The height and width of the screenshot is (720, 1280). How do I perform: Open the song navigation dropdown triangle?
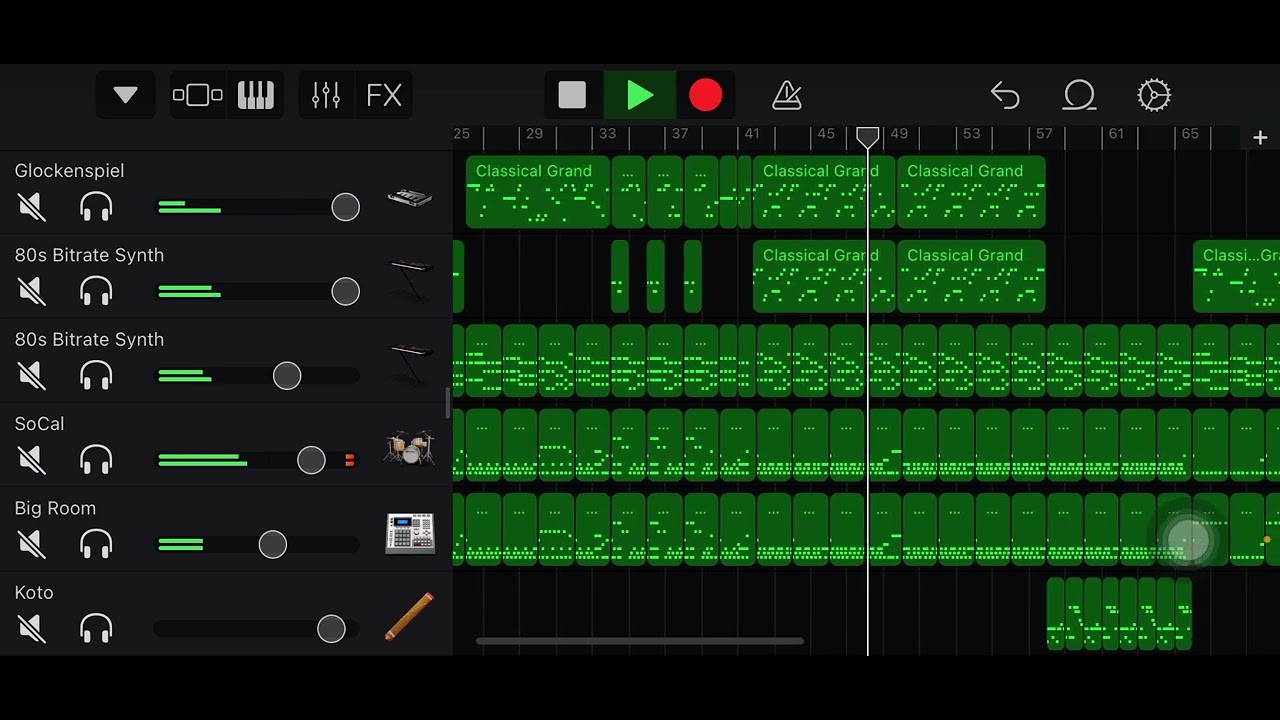click(125, 95)
